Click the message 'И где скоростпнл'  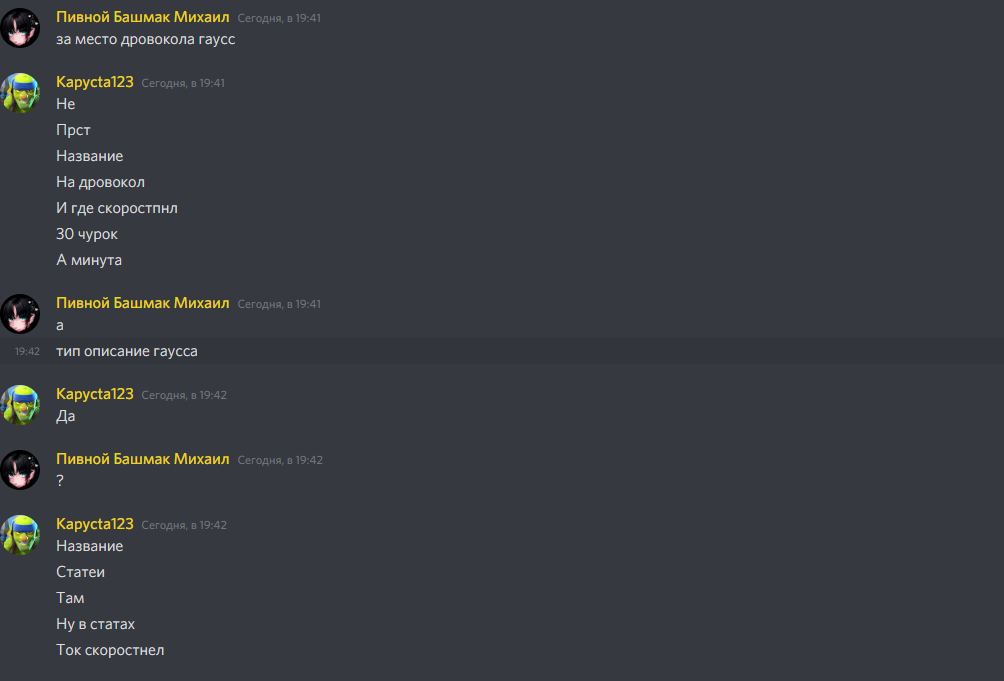click(x=117, y=208)
